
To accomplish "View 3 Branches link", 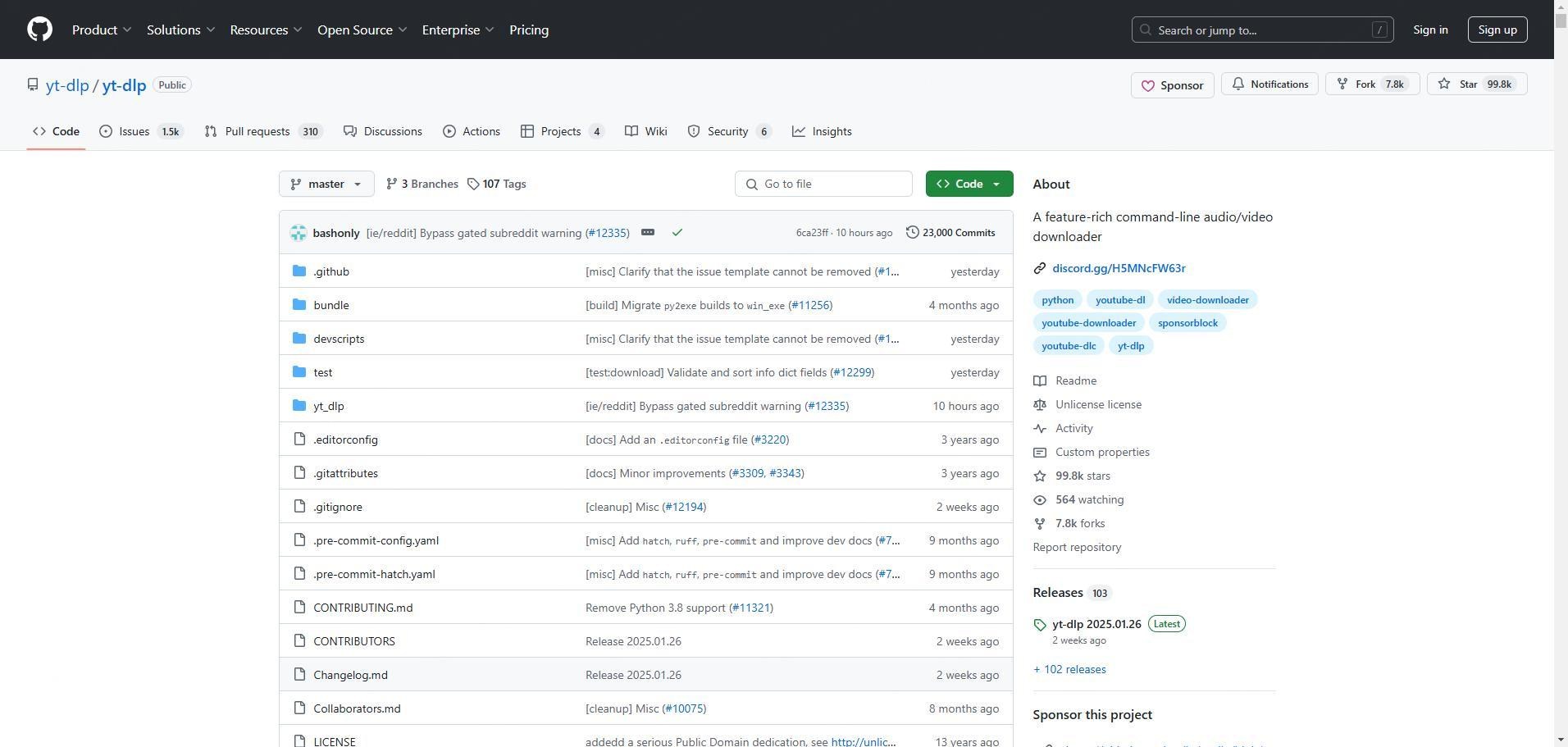I will [x=422, y=184].
